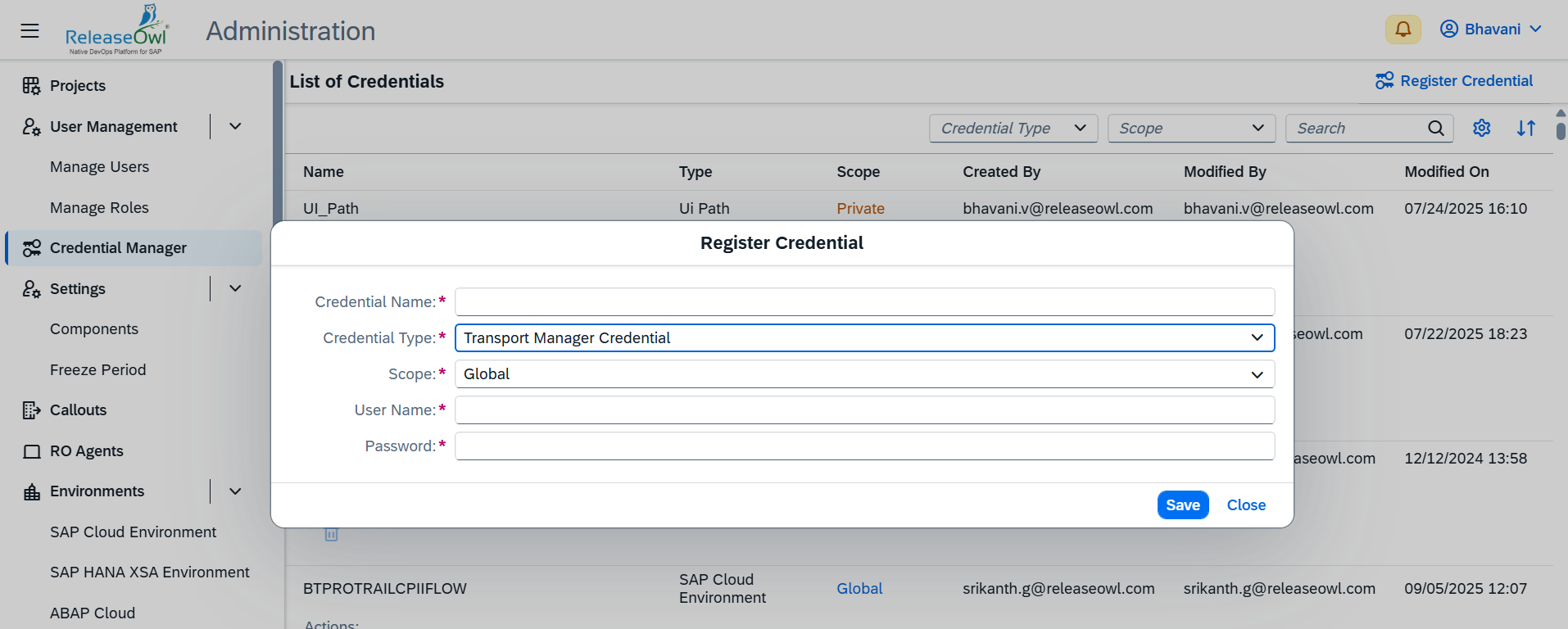Open the table settings gear icon
This screenshot has height=629, width=1568.
tap(1481, 129)
